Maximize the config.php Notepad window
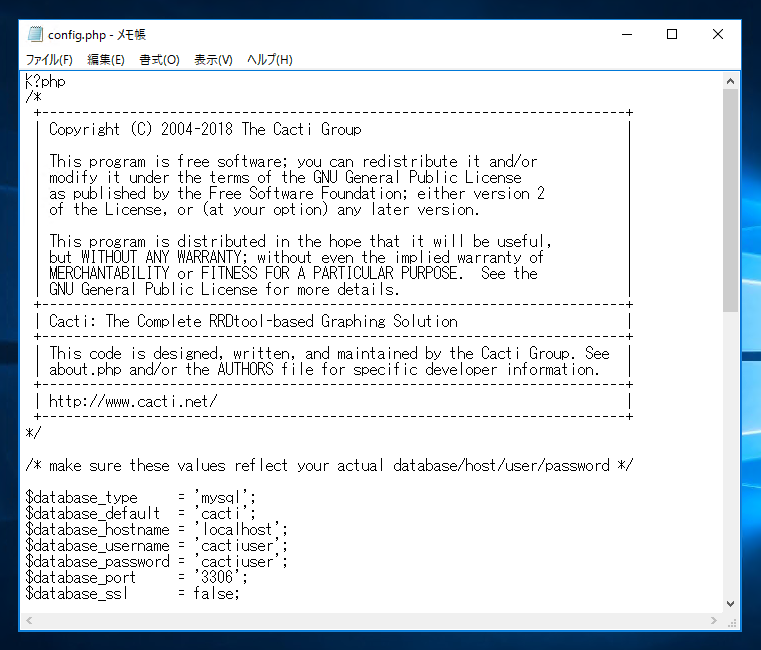The image size is (761, 650). coord(672,34)
